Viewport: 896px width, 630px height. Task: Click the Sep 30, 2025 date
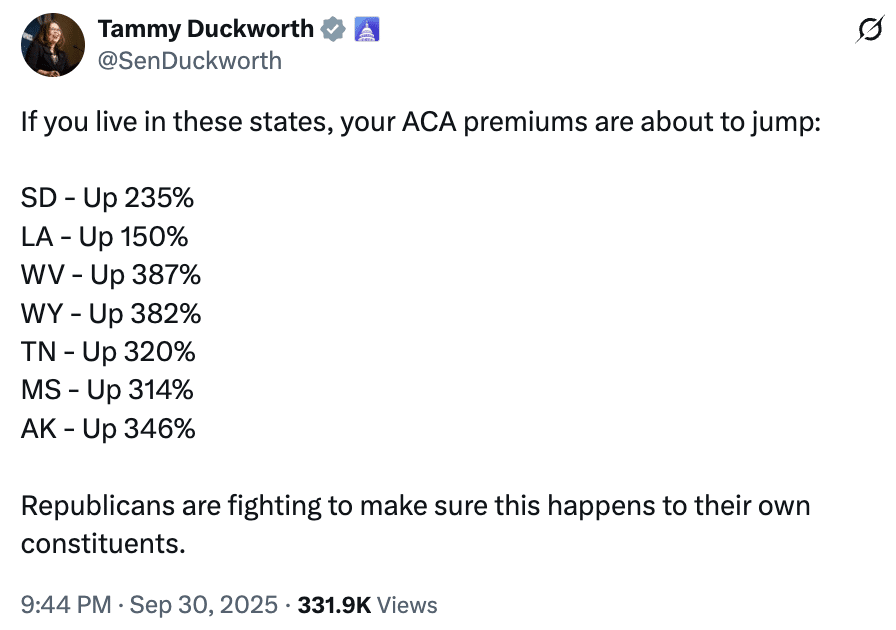tap(203, 605)
